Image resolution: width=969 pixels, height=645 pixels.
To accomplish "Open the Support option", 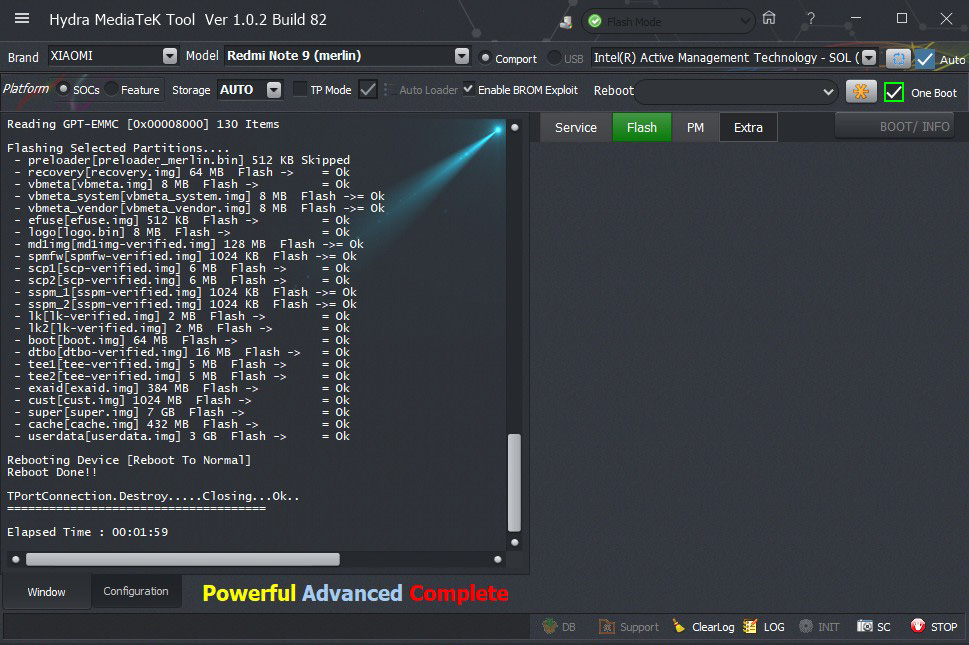I will coord(628,626).
